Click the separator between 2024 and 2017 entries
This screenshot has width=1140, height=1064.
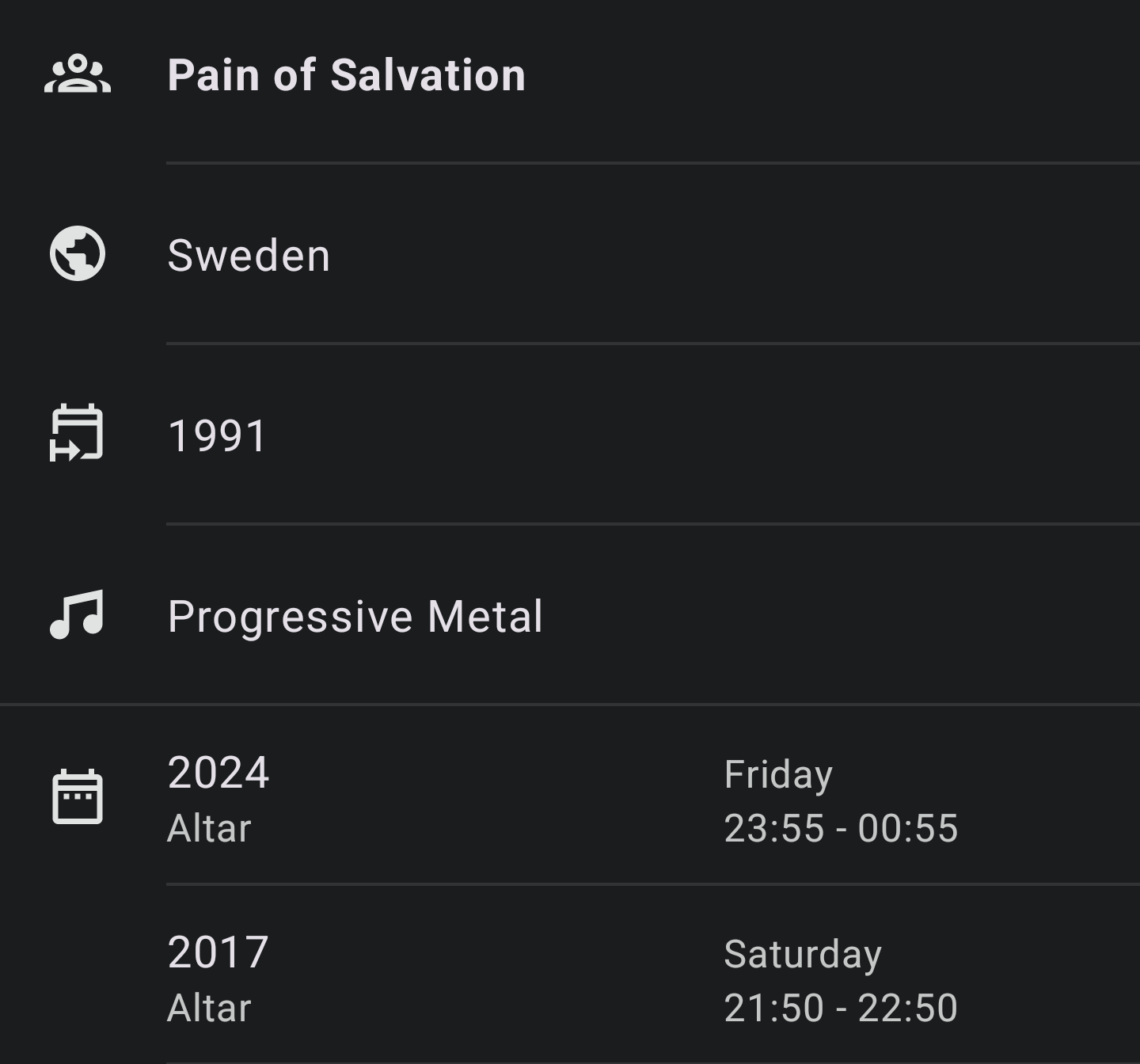(x=652, y=883)
